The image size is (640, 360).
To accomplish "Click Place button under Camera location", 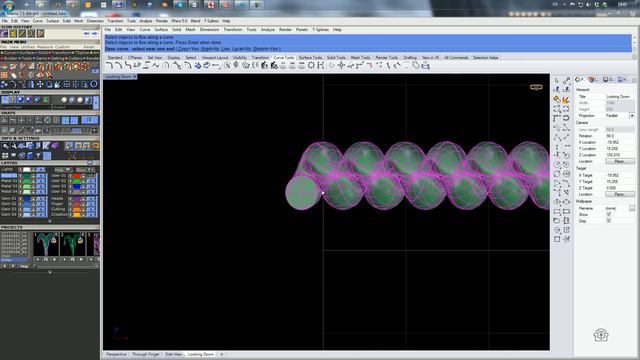I will tap(619, 161).
